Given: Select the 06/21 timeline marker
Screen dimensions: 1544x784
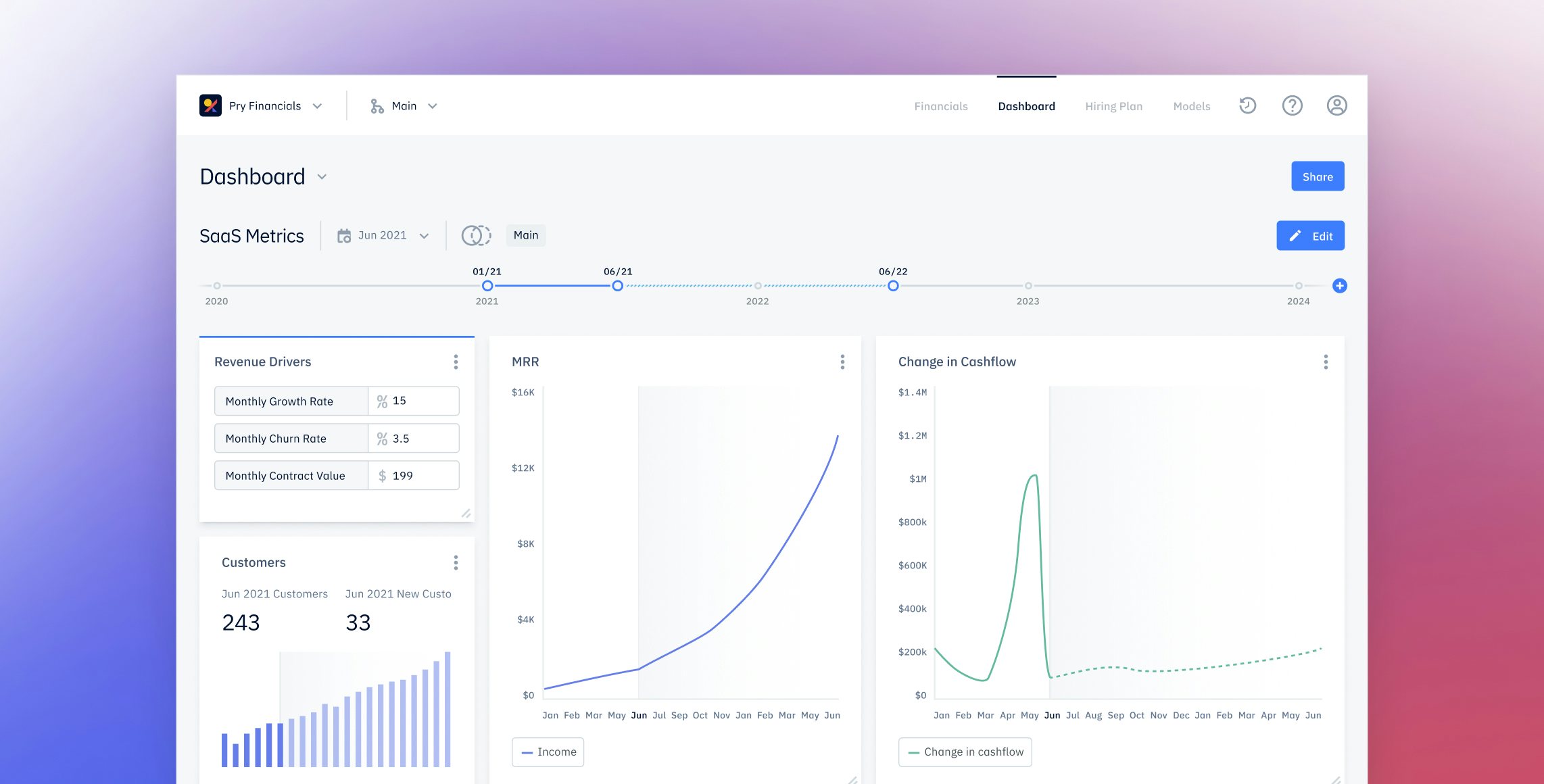Looking at the screenshot, I should (x=617, y=286).
